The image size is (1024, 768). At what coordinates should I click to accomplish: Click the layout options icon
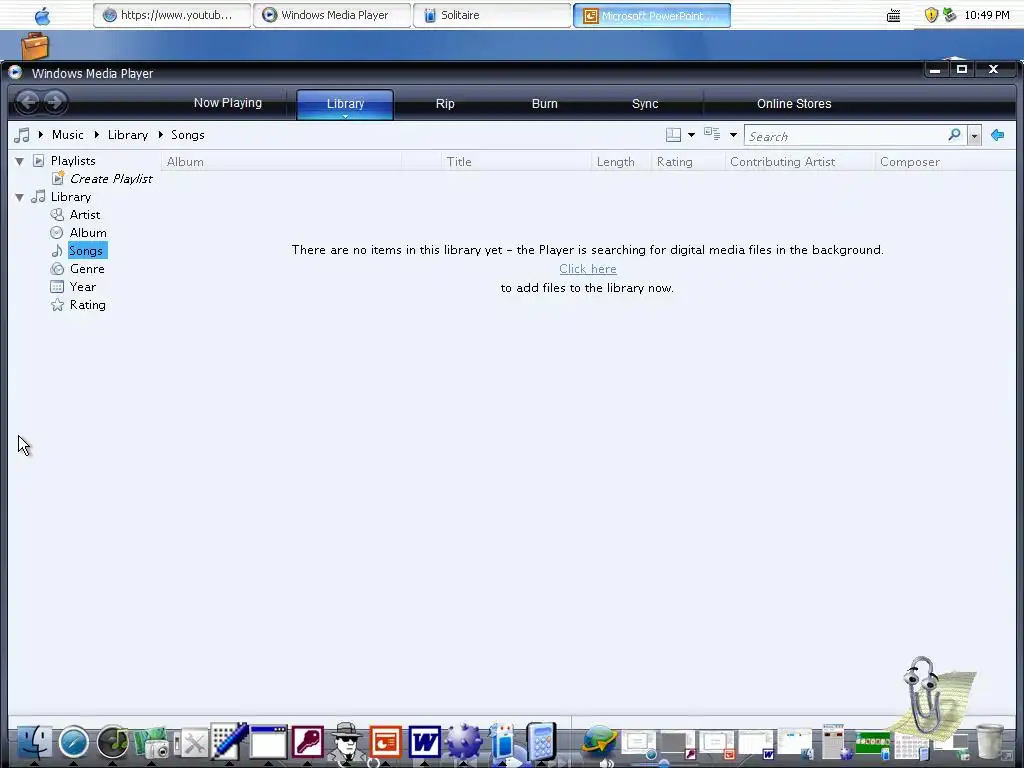tap(673, 135)
